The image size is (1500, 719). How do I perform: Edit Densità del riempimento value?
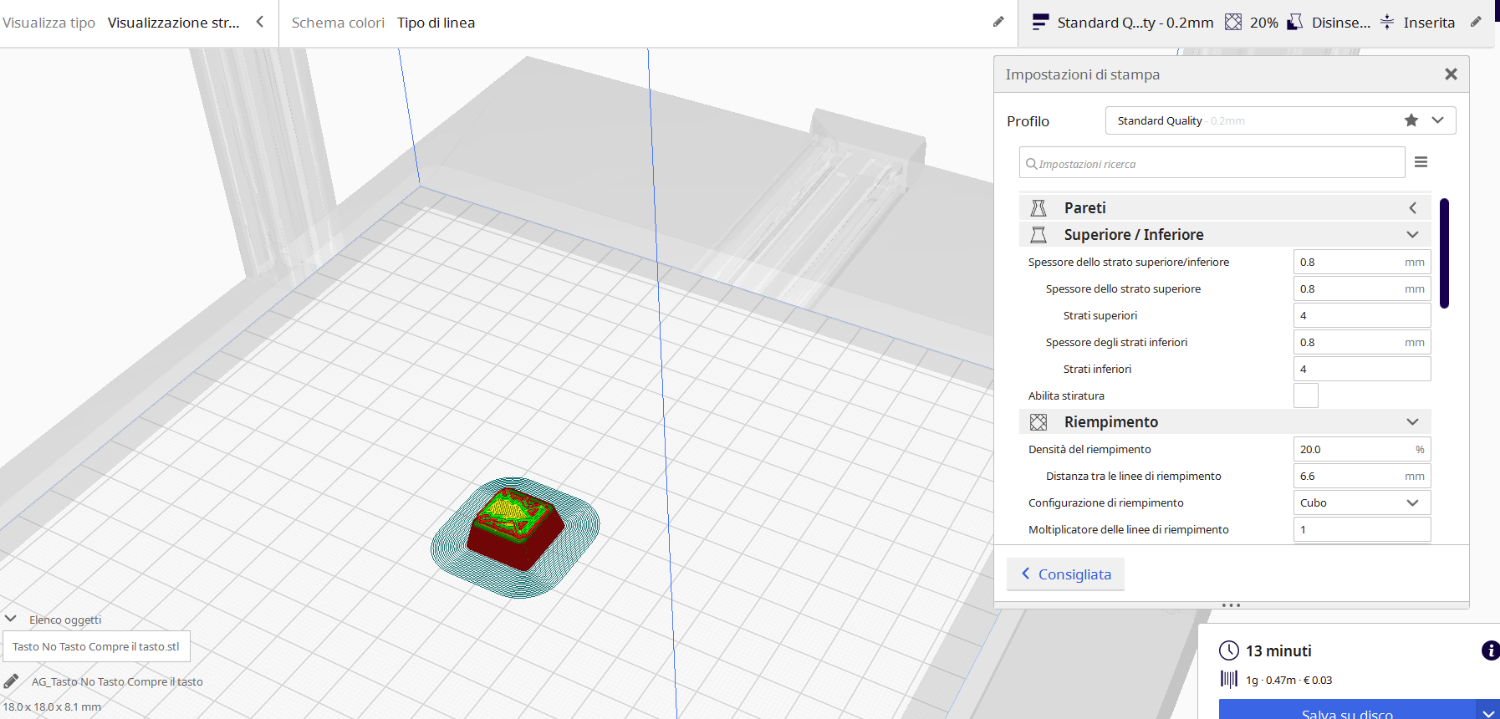tap(1362, 449)
